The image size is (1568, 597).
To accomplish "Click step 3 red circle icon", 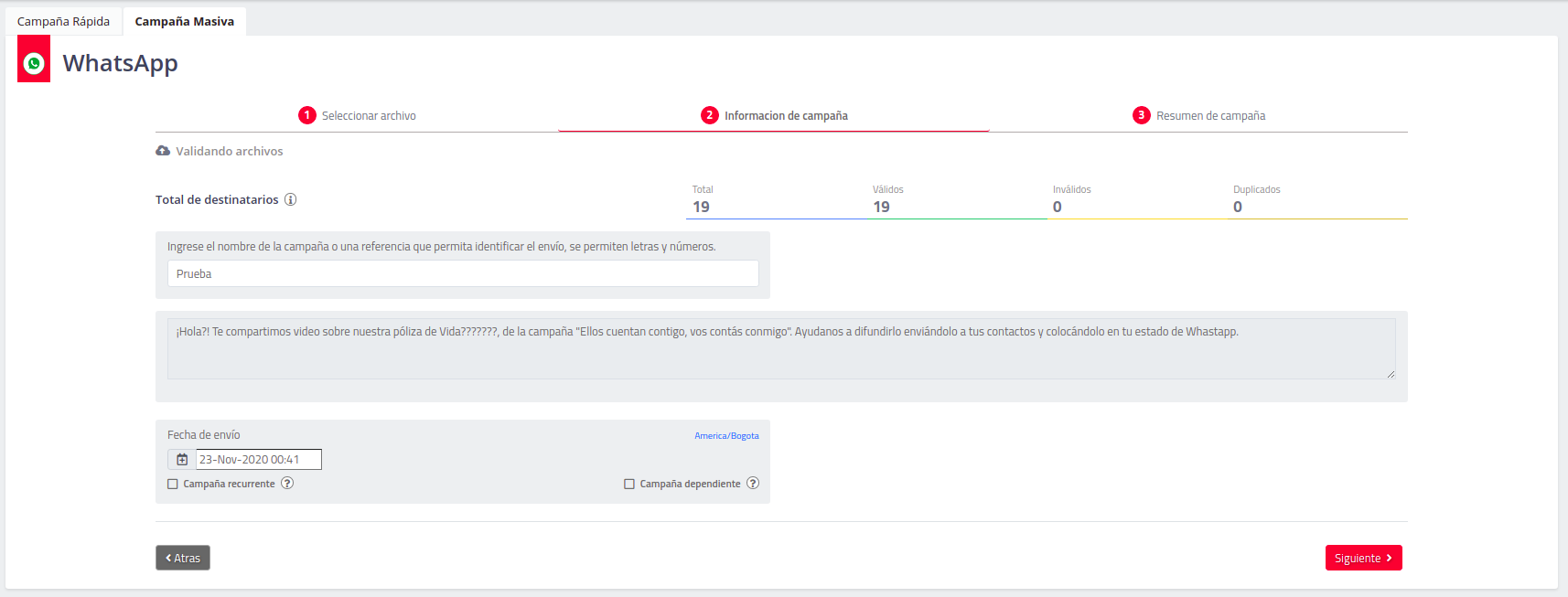I will pyautogui.click(x=1142, y=115).
